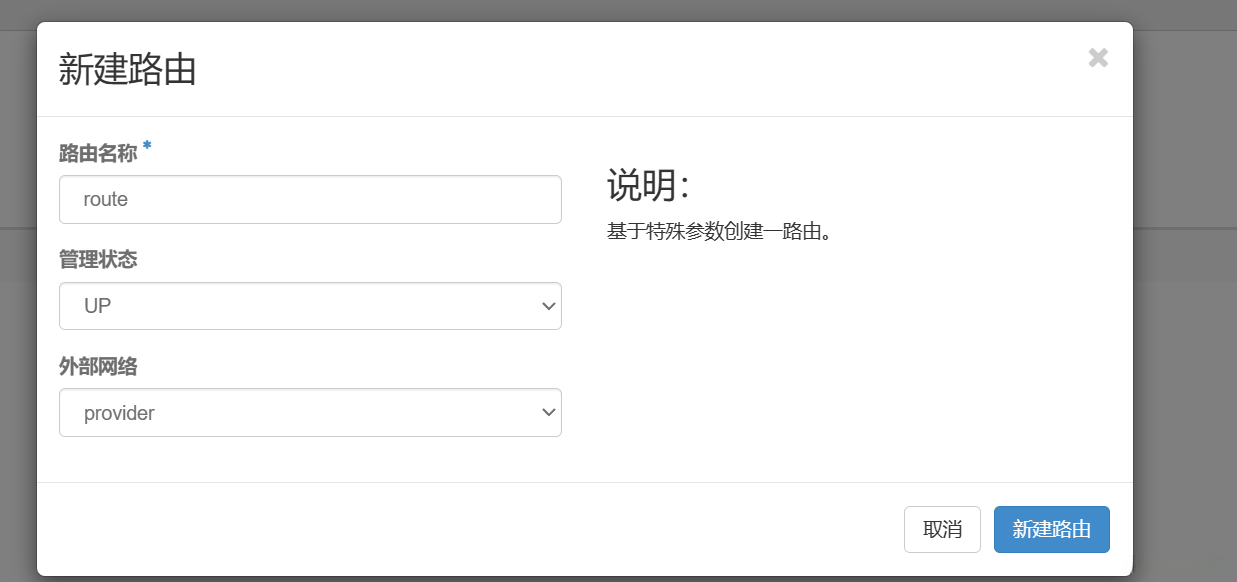
Task: Click the 基于特殊参数创建一路由 description text
Action: [x=719, y=232]
